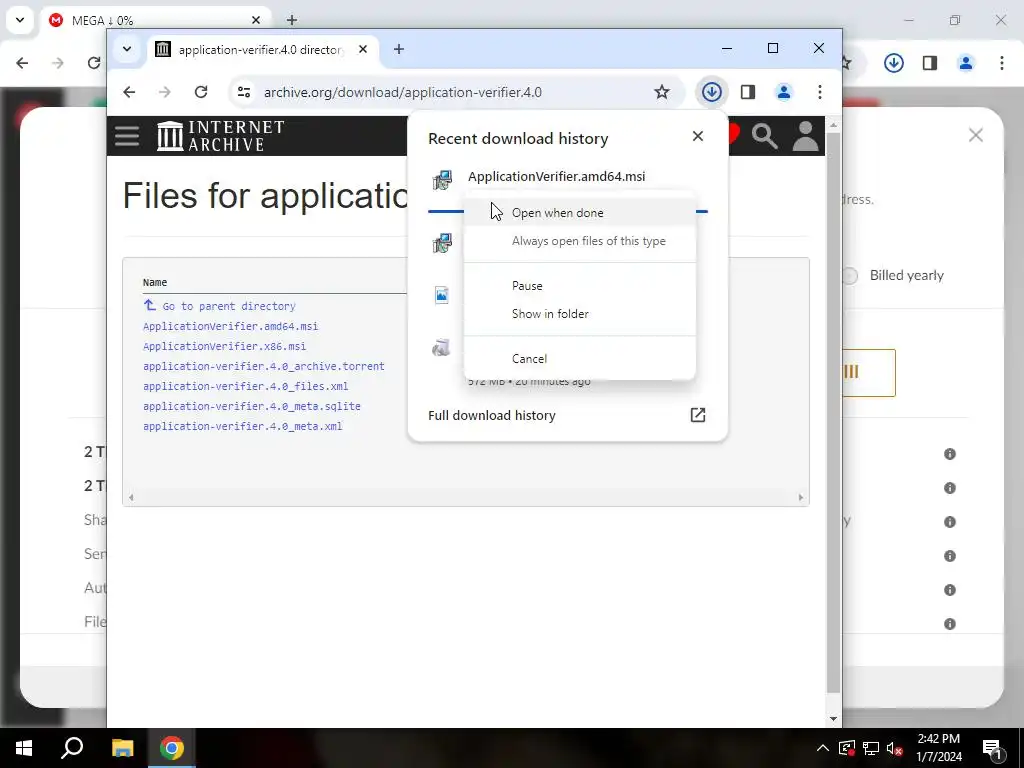Go back in the front Chrome window
Viewport: 1024px width, 768px height.
(129, 92)
